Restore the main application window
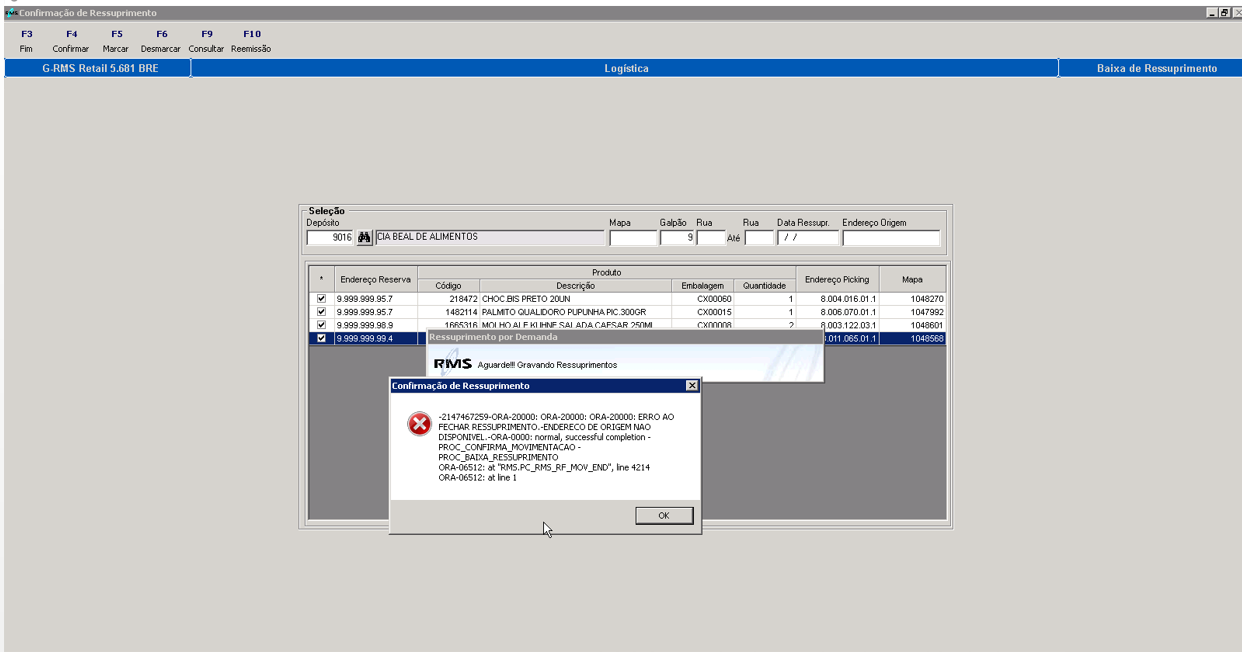 (x=1224, y=13)
